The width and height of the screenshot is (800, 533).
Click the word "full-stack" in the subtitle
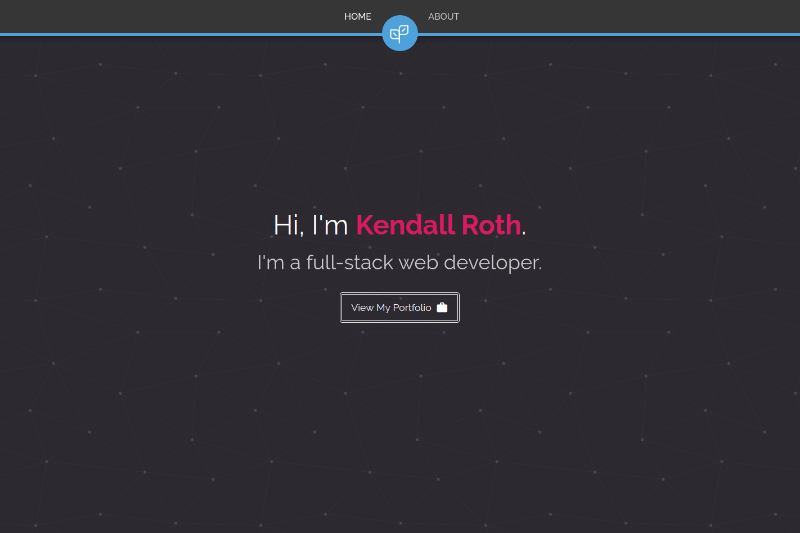point(349,263)
